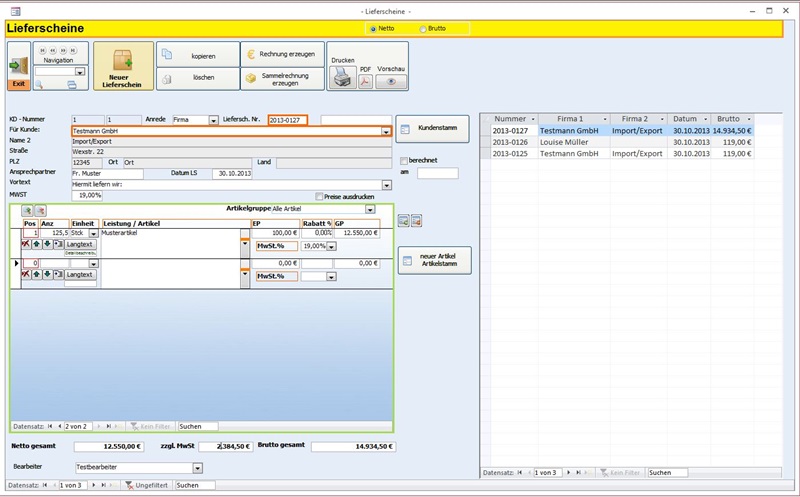Go to previous record in Navigation box

pos(53,51)
